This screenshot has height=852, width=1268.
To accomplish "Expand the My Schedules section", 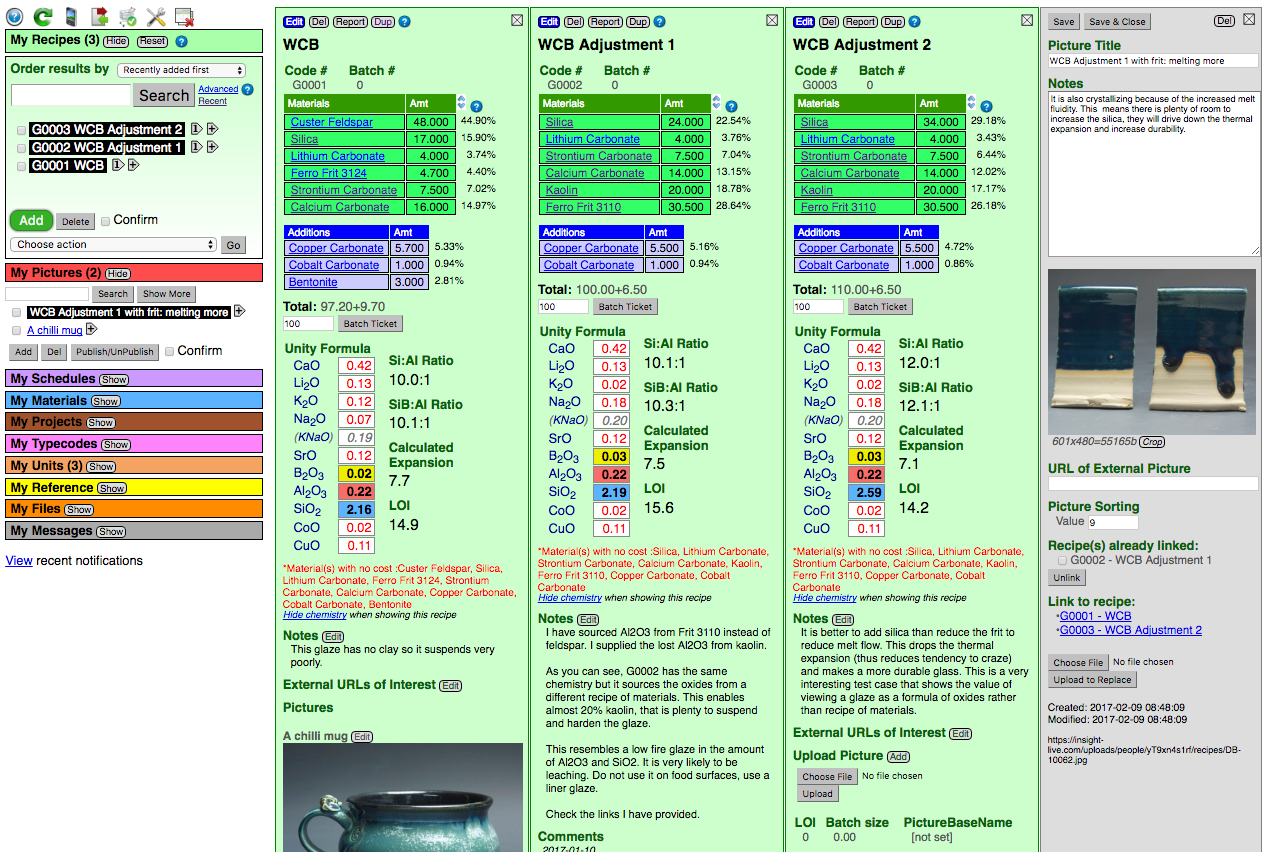I will [x=115, y=380].
